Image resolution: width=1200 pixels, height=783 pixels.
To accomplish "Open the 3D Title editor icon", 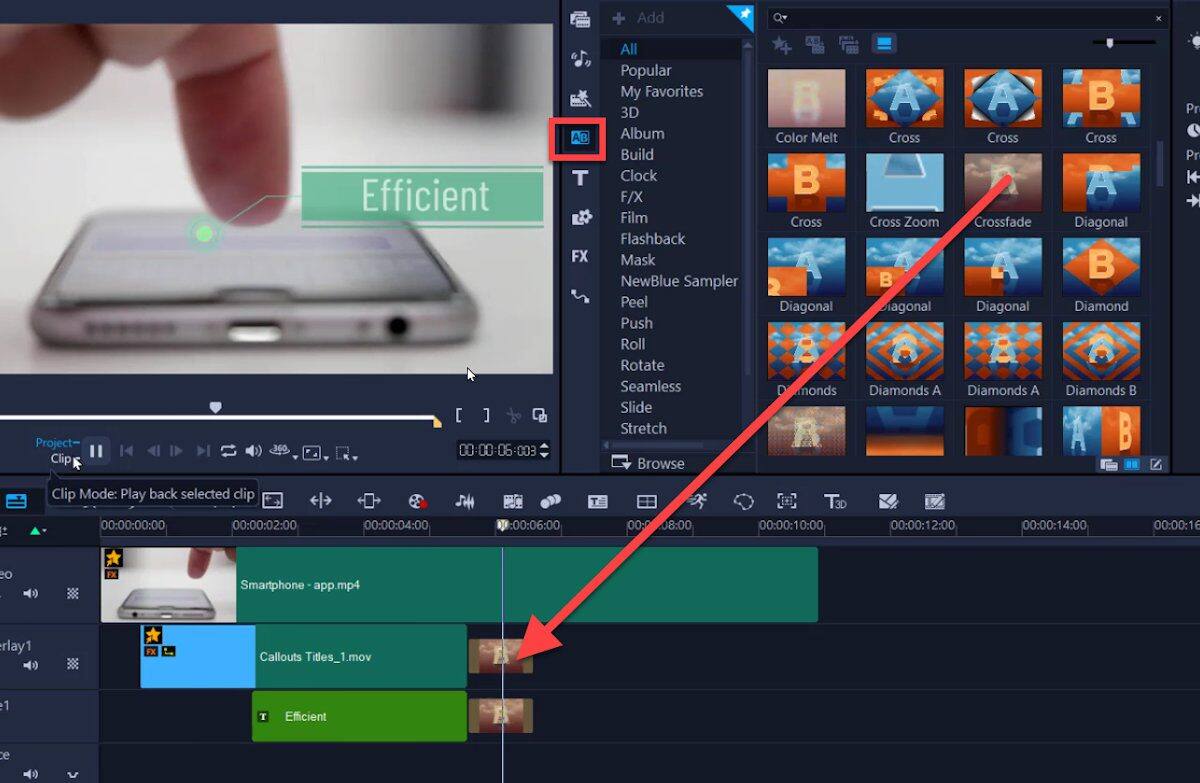I will pyautogui.click(x=836, y=500).
